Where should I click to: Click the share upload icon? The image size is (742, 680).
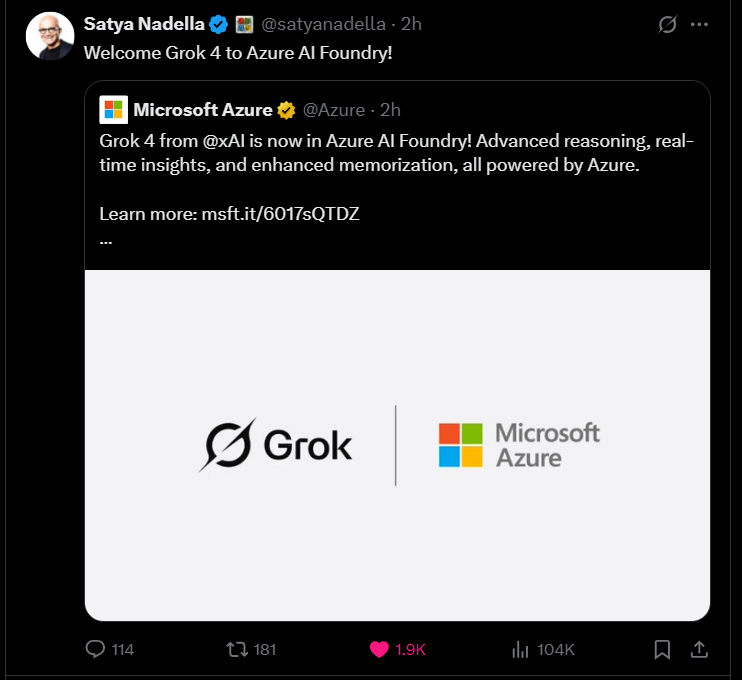700,649
